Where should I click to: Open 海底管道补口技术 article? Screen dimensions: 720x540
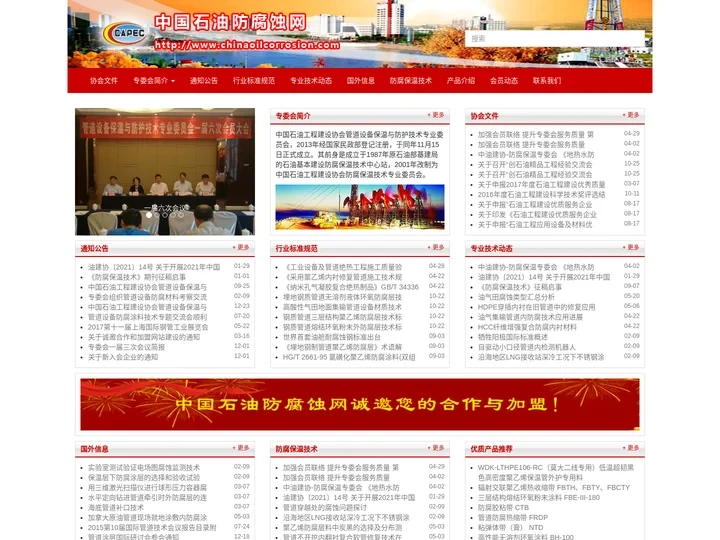pyautogui.click(x=116, y=507)
